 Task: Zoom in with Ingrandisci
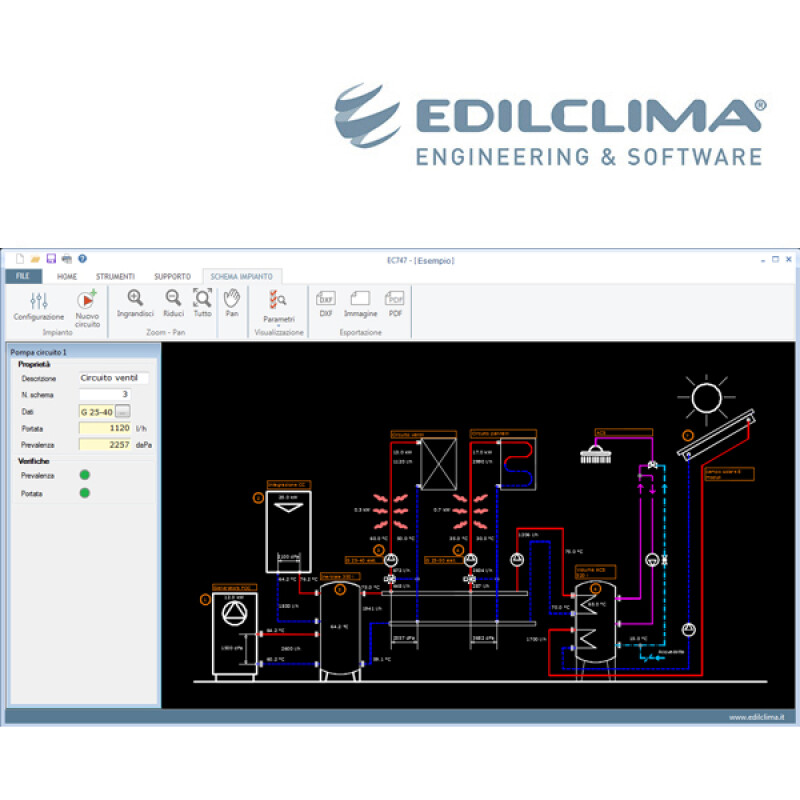click(x=135, y=304)
